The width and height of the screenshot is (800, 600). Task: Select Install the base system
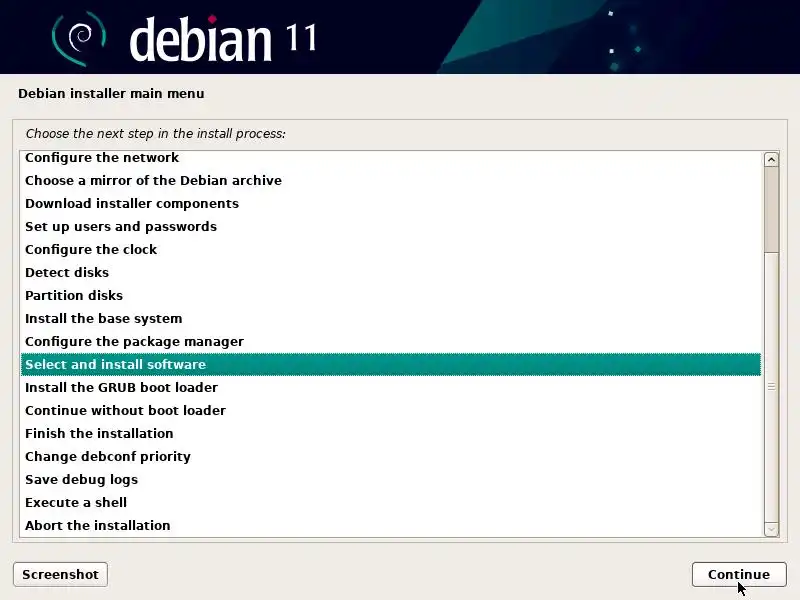tap(391, 318)
